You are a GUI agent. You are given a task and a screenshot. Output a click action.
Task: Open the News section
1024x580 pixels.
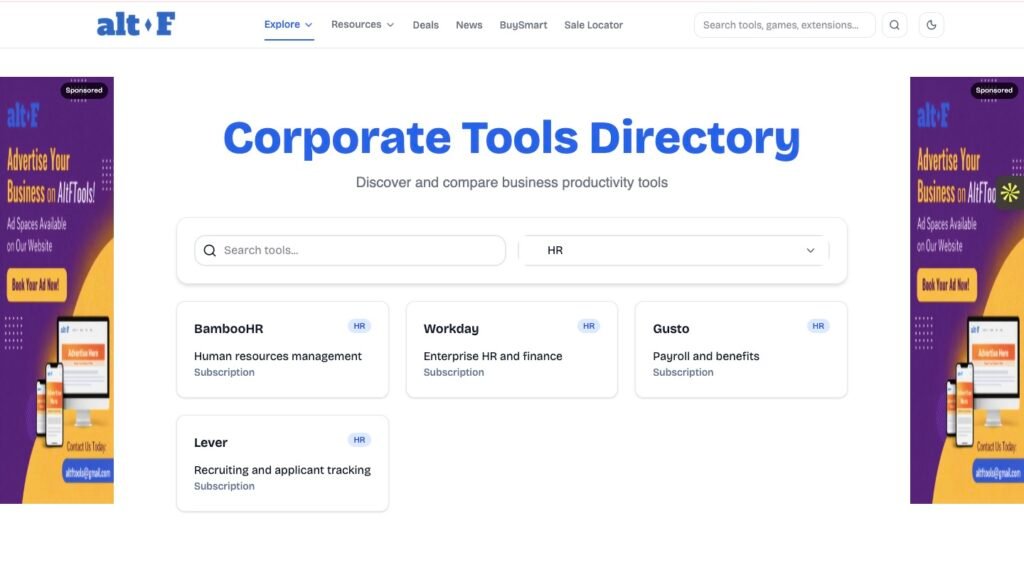469,25
